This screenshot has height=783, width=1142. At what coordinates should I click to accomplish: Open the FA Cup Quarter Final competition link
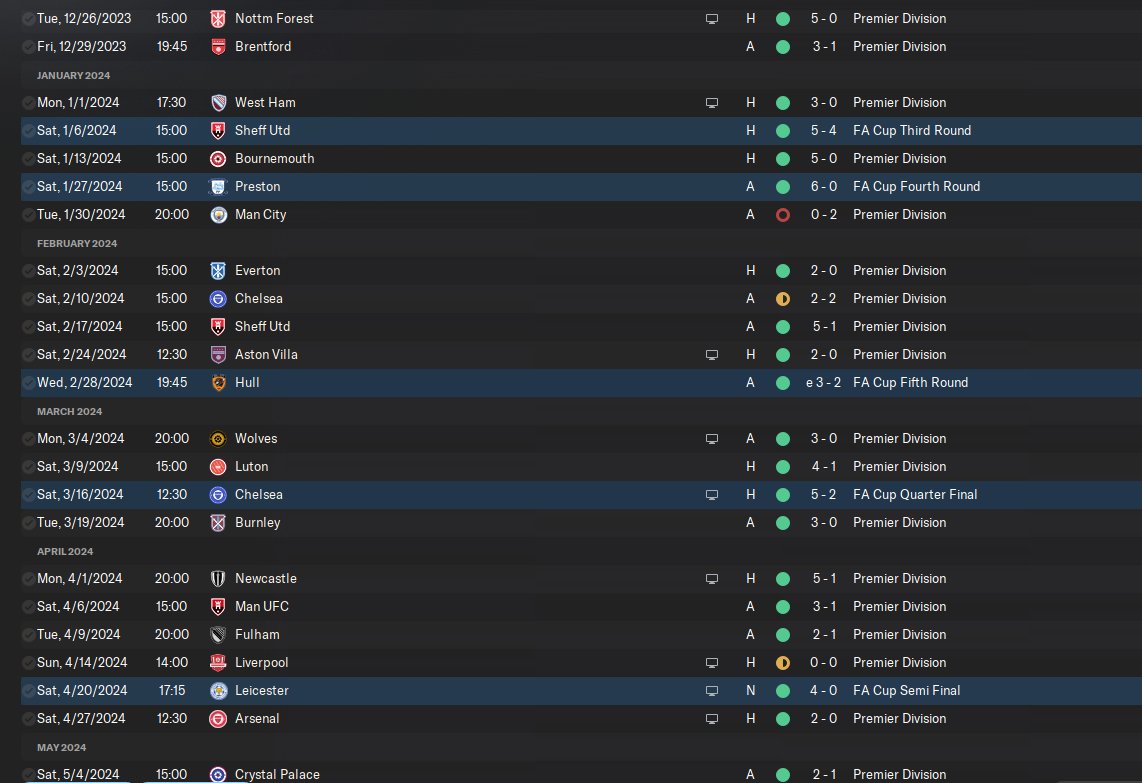coord(915,495)
